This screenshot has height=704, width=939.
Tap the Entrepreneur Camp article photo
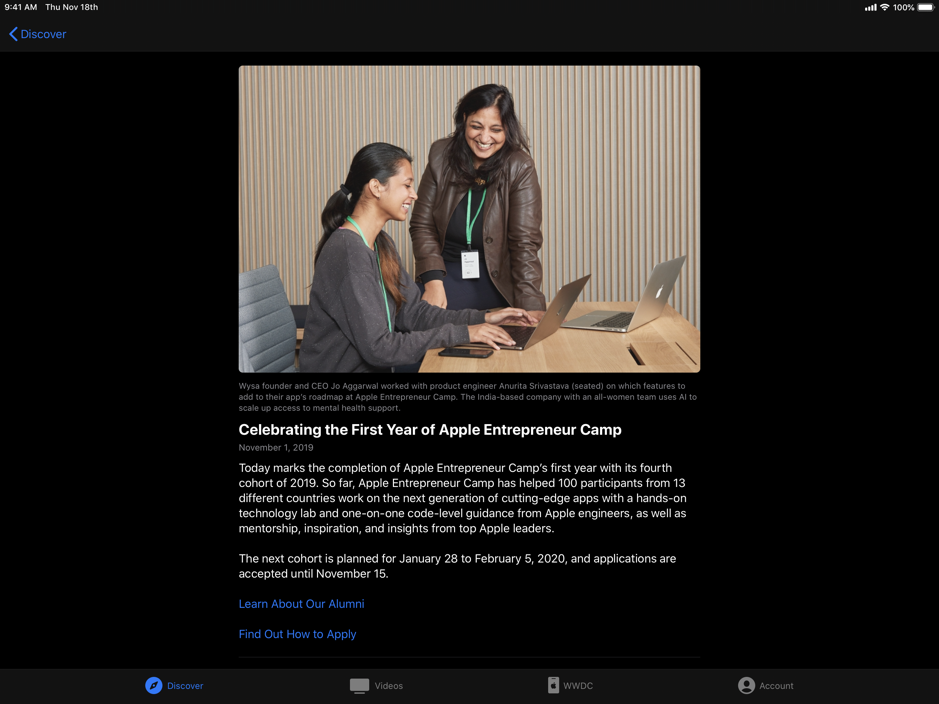(x=469, y=219)
